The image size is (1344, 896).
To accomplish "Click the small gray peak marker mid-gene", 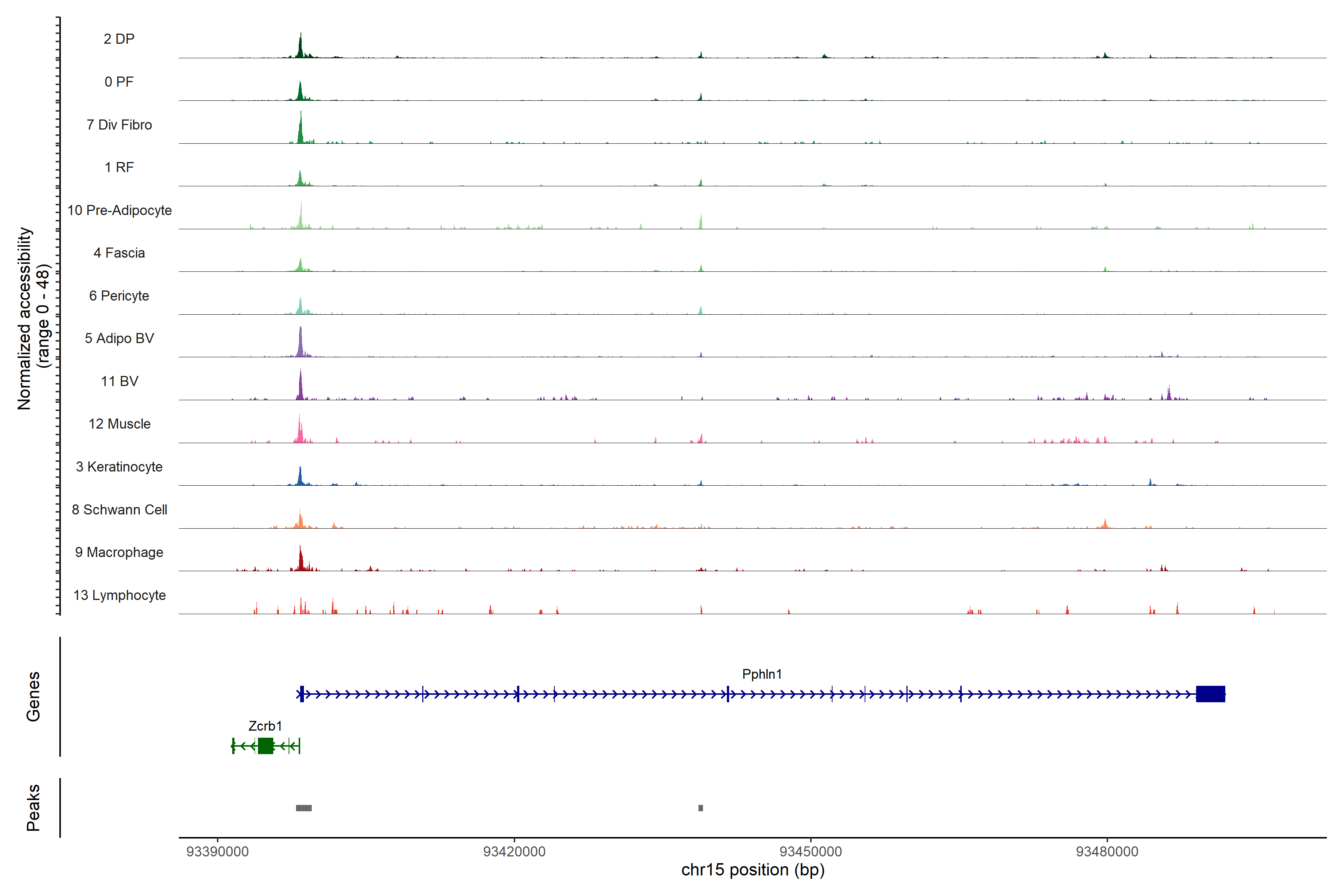I will (701, 808).
